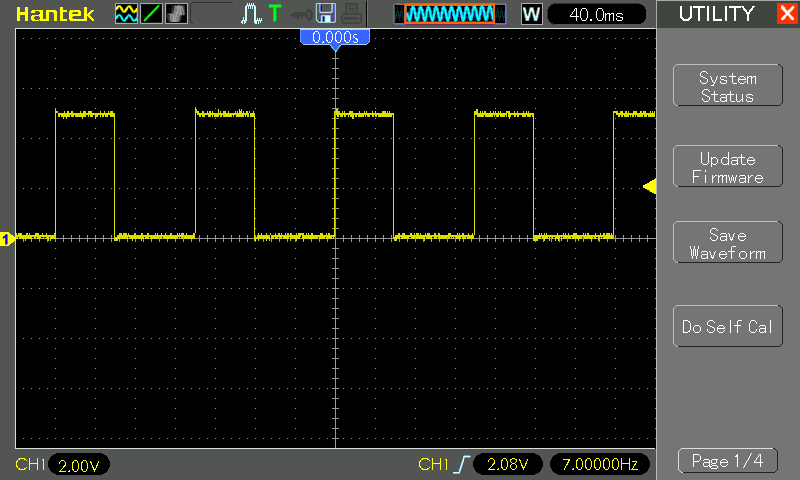800x480 pixels.
Task: Click the printer icon in top bar
Action: [352, 14]
